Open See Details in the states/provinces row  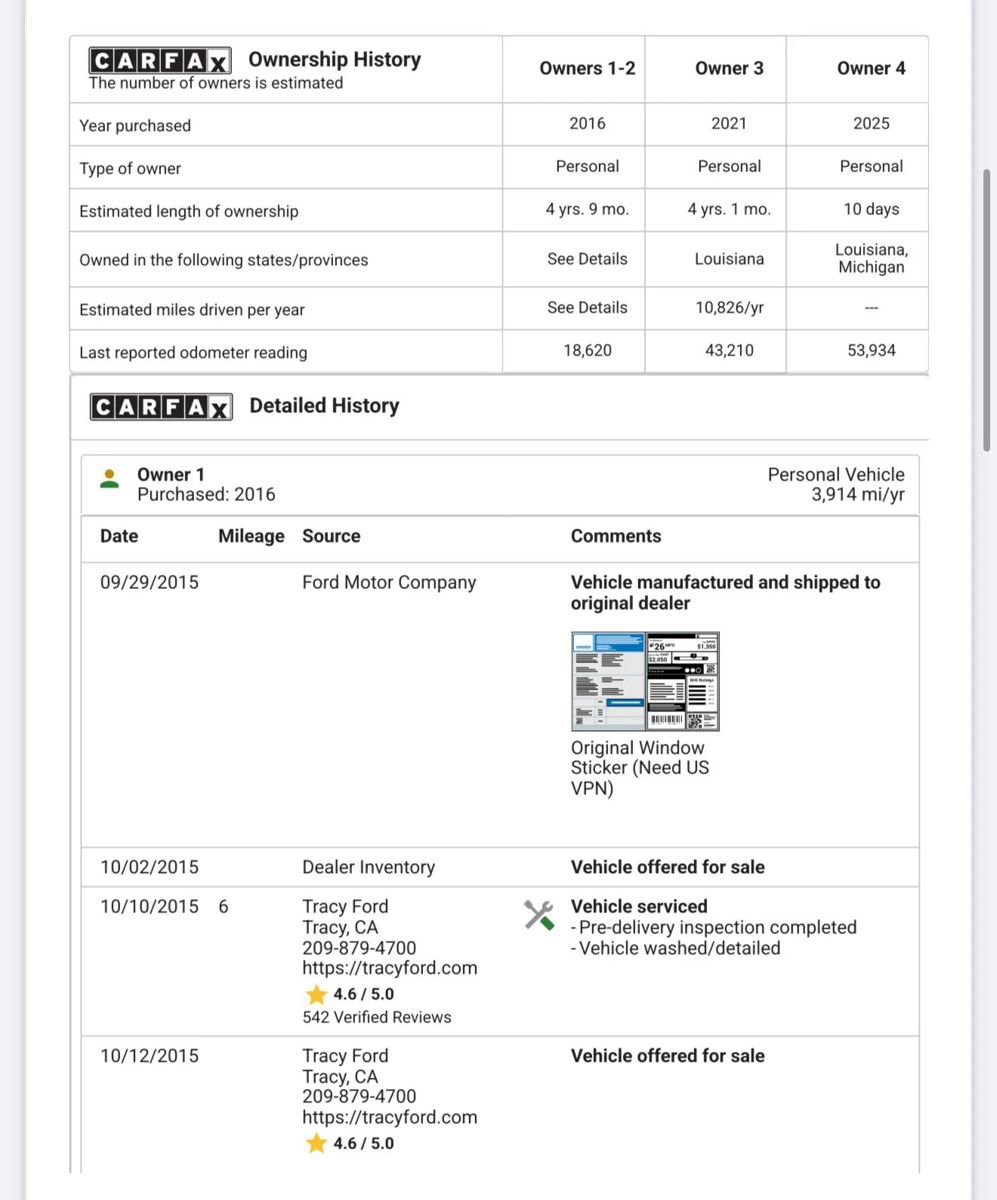click(x=587, y=259)
